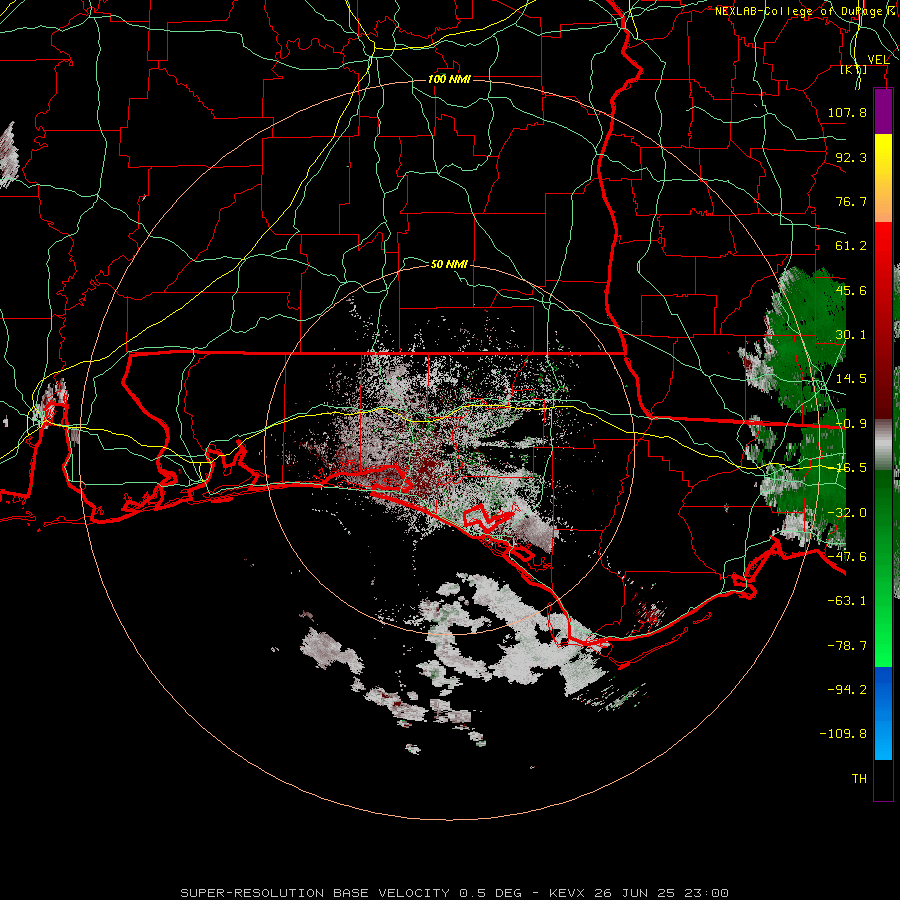This screenshot has width=900, height=900.
Task: Pick the yellow-orange segment of the velocity scale
Action: [x=883, y=178]
